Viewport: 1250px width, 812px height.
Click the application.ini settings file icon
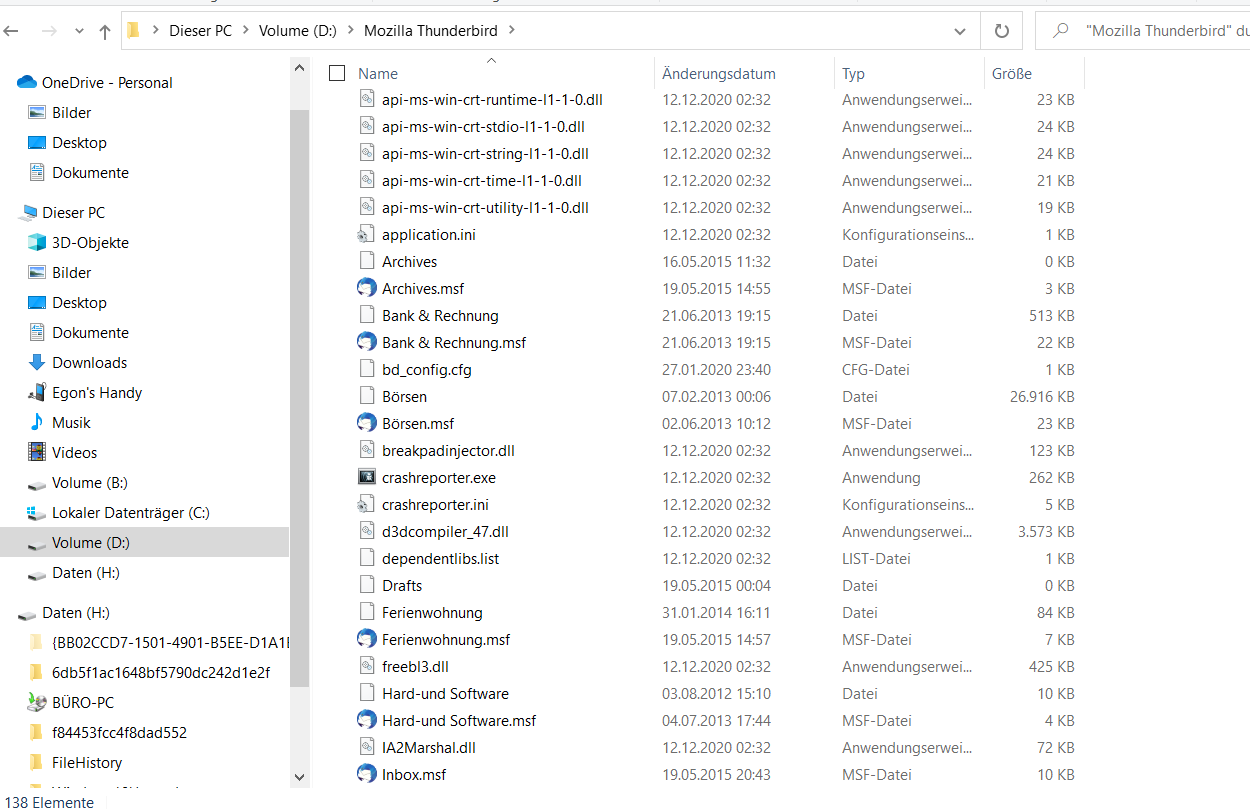point(367,234)
